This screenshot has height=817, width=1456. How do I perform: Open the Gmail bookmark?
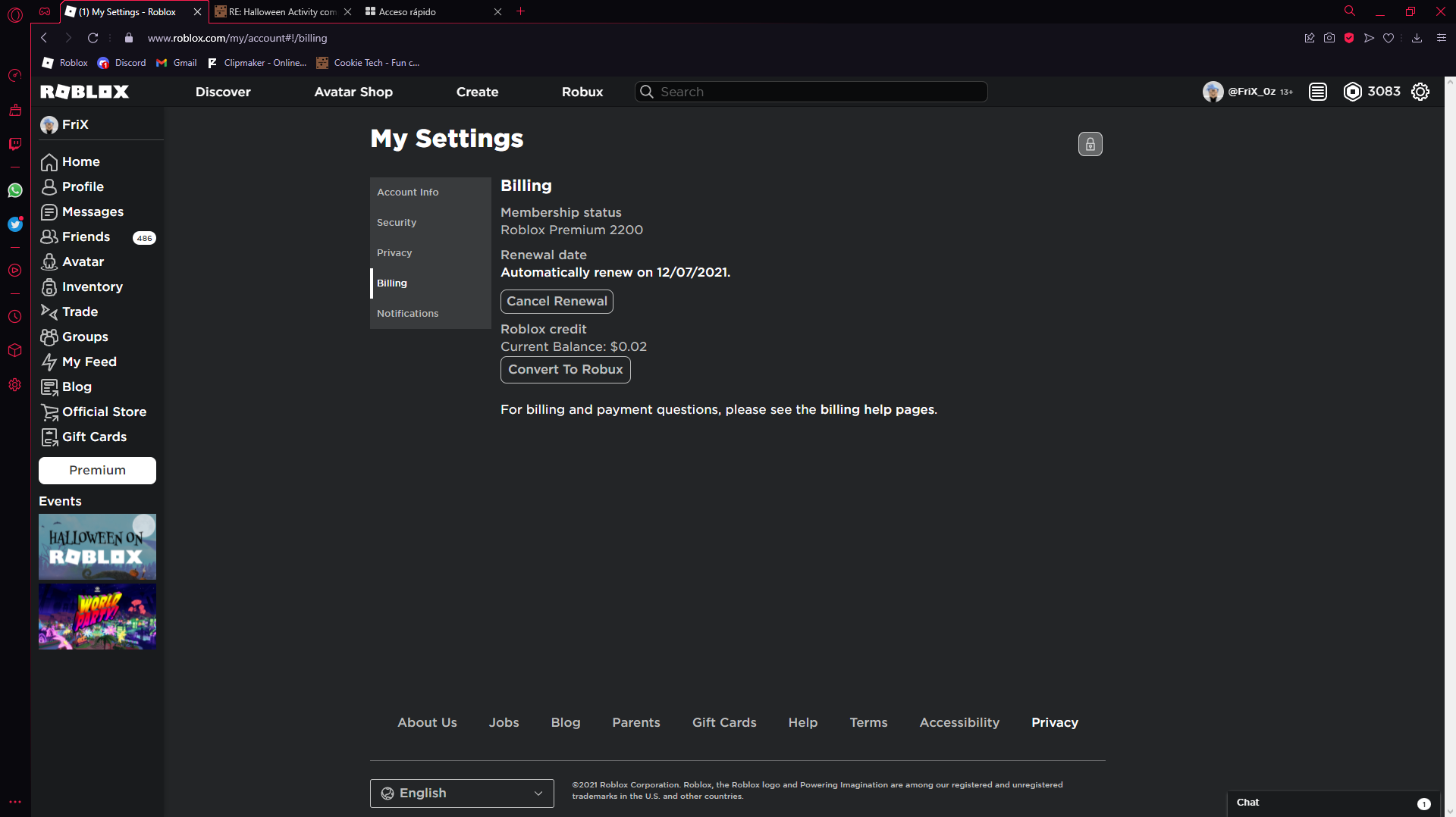tap(177, 63)
